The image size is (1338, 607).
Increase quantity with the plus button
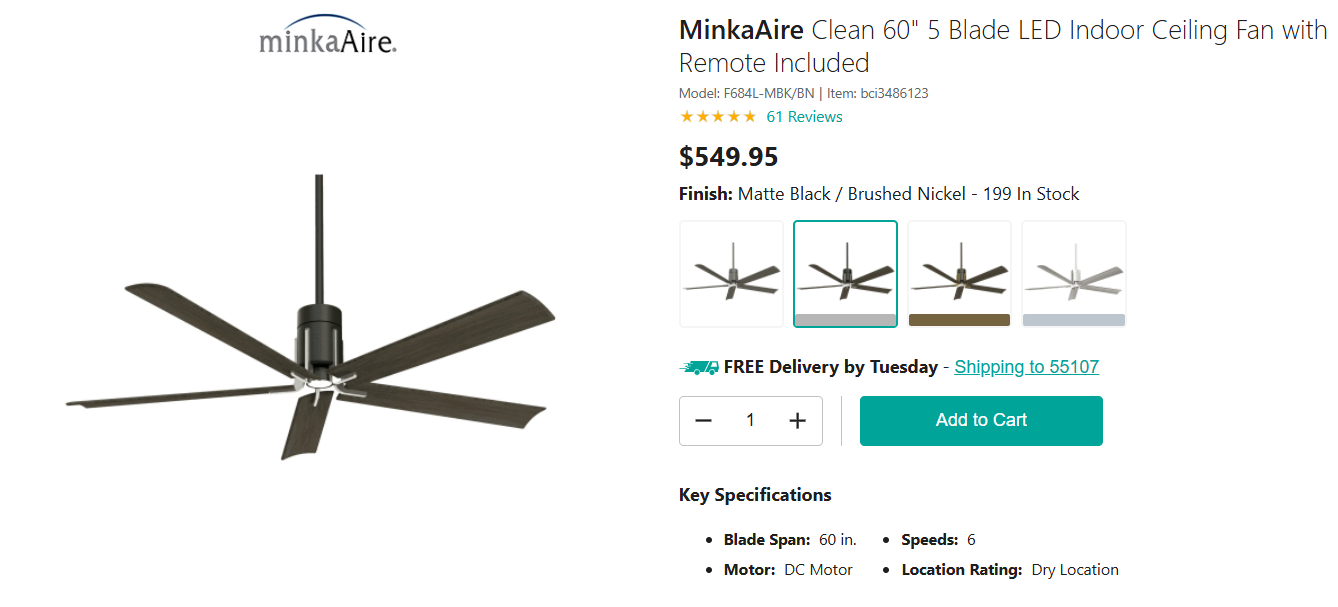pyautogui.click(x=797, y=420)
